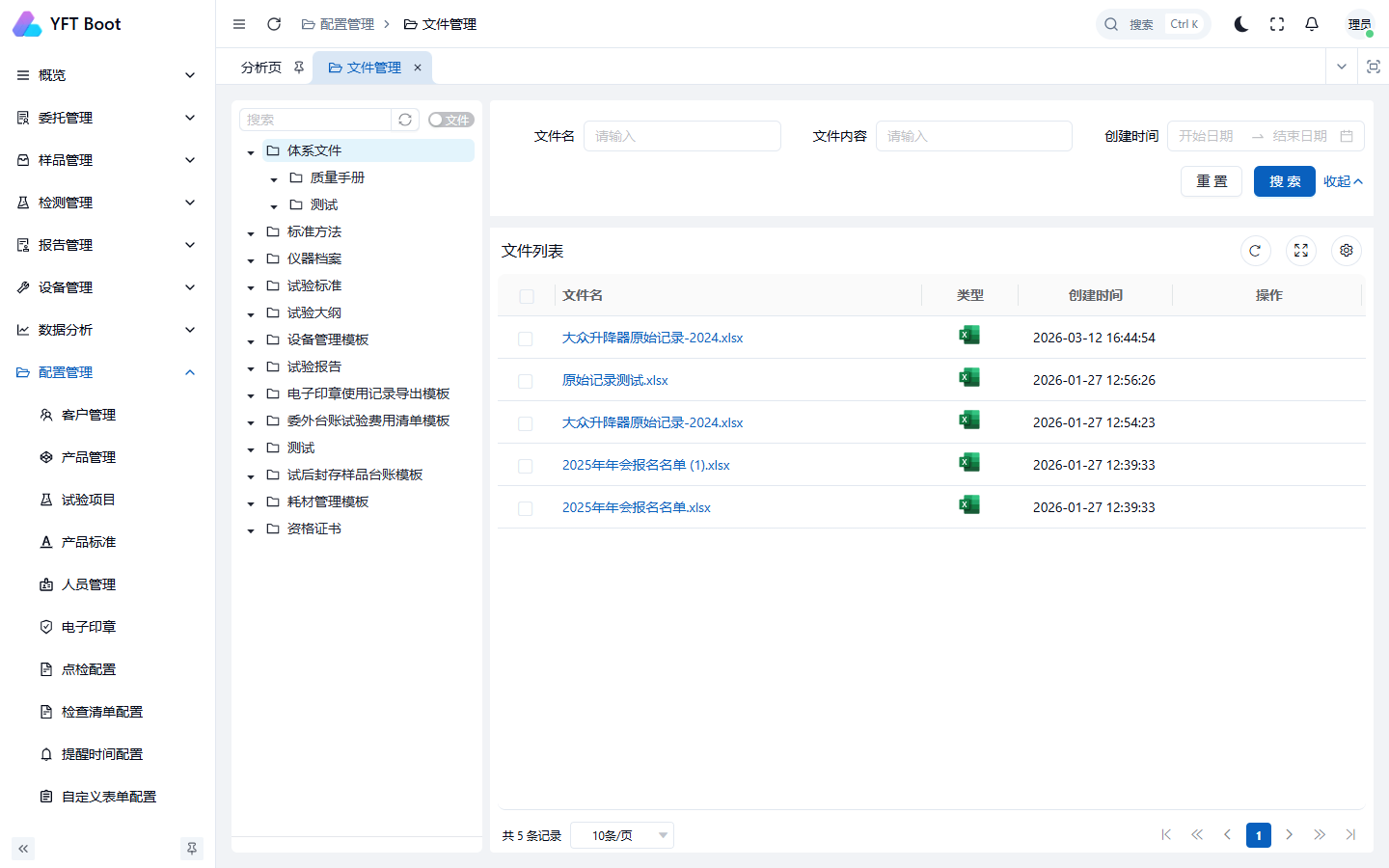The image size is (1389, 868).
Task: Go to next page of file list
Action: pyautogui.click(x=1289, y=835)
